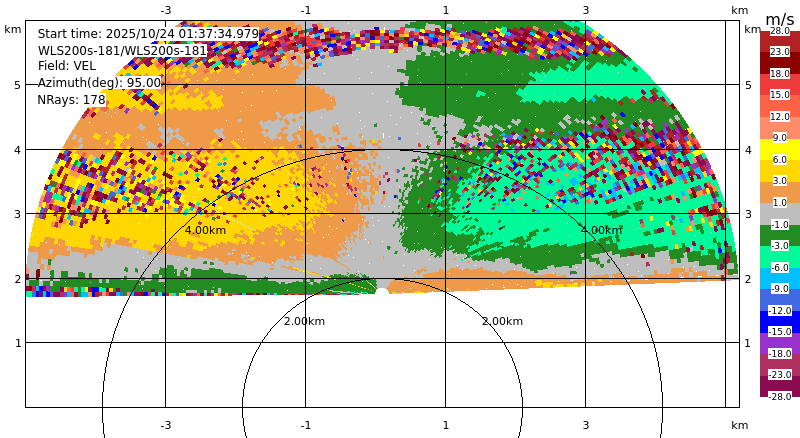Click the left 4.00km range ring label
The width and height of the screenshot is (800, 438).
(x=205, y=230)
